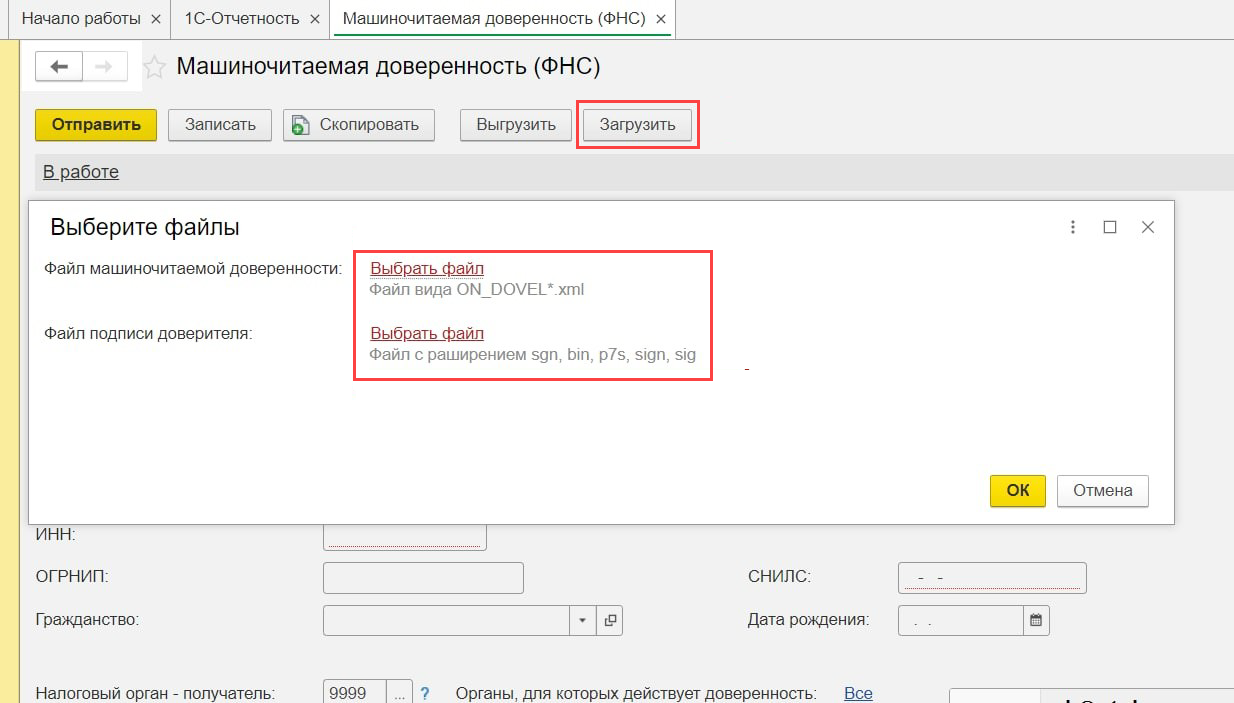The height and width of the screenshot is (703, 1234).
Task: Open the dialog's three-dot more menu
Action: (1072, 227)
